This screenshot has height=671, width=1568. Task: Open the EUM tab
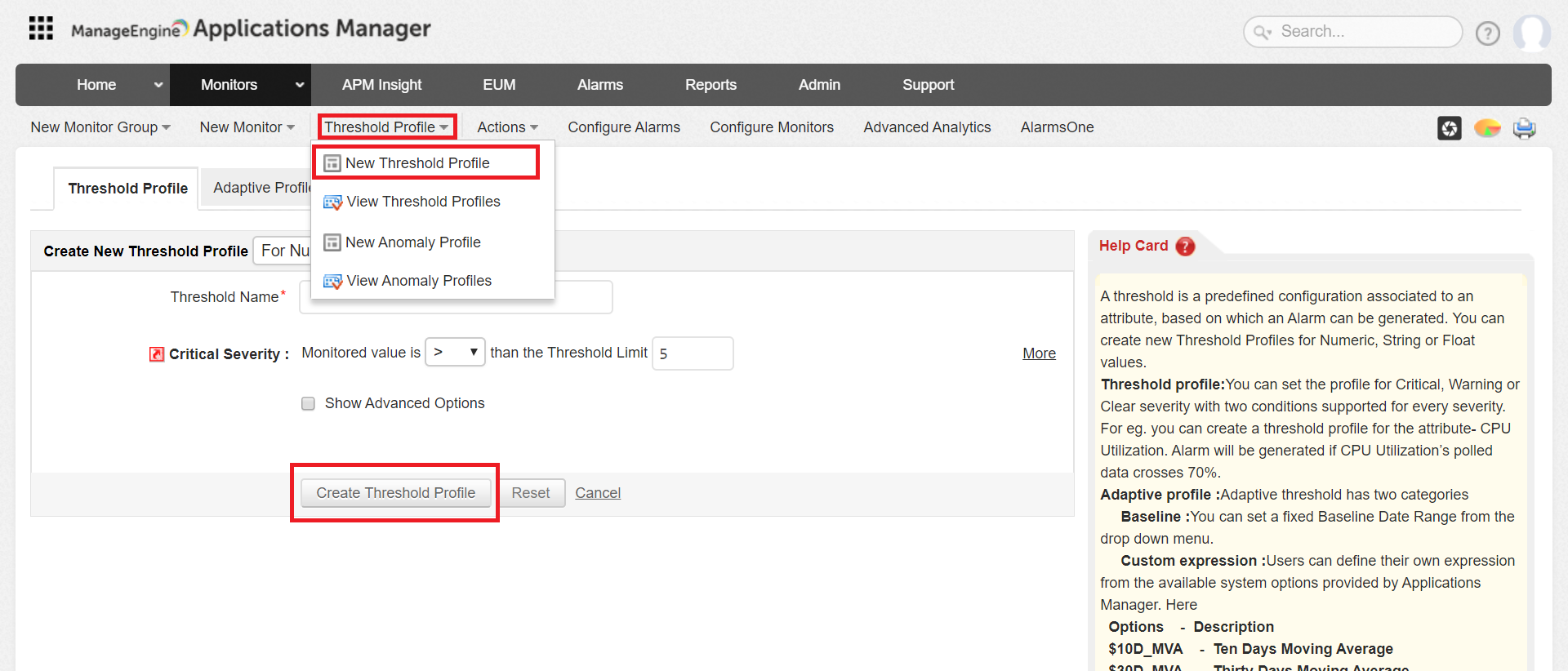click(x=499, y=85)
